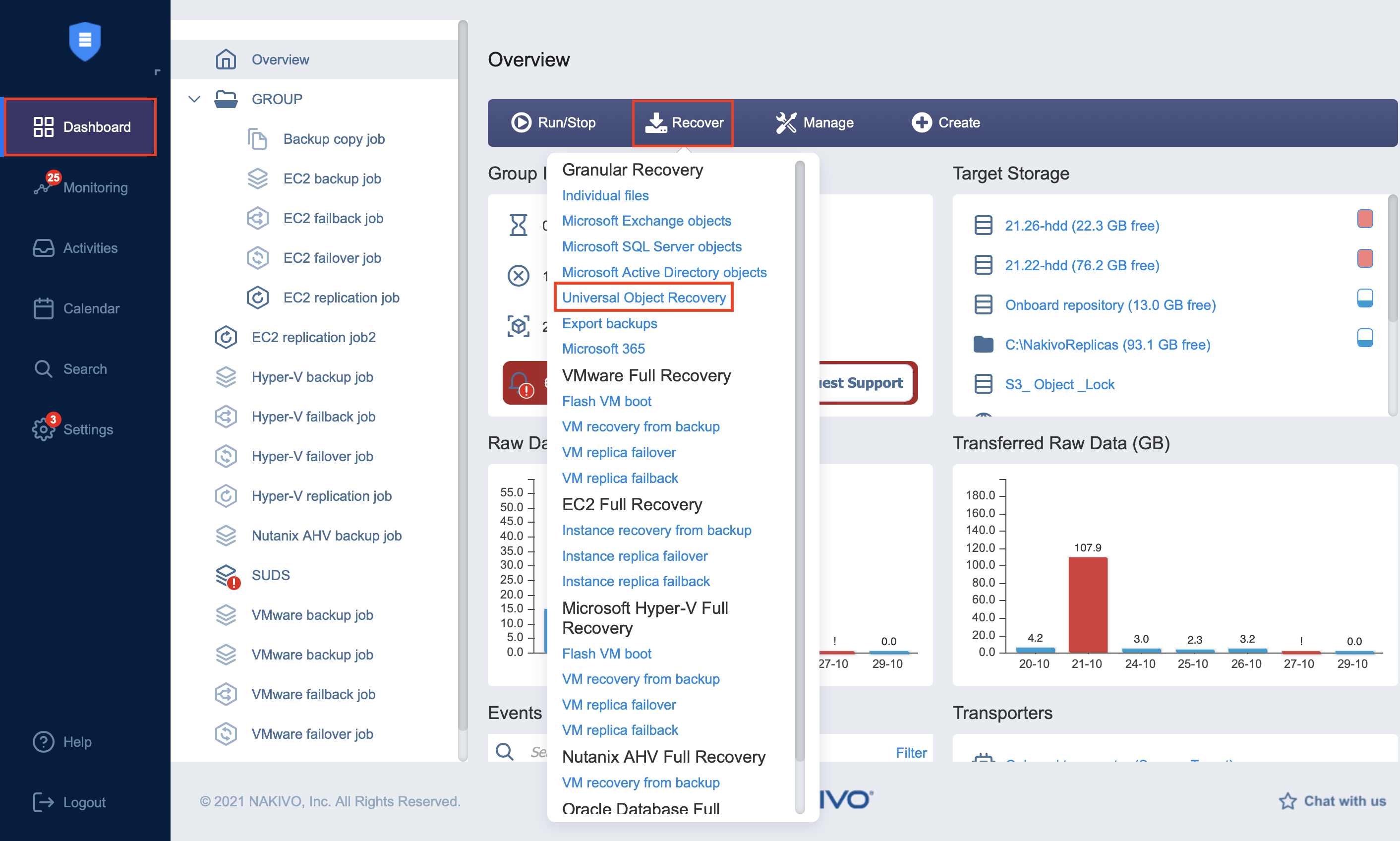The image size is (1400, 841).
Task: Click the GROUP folder icon
Action: [x=226, y=99]
